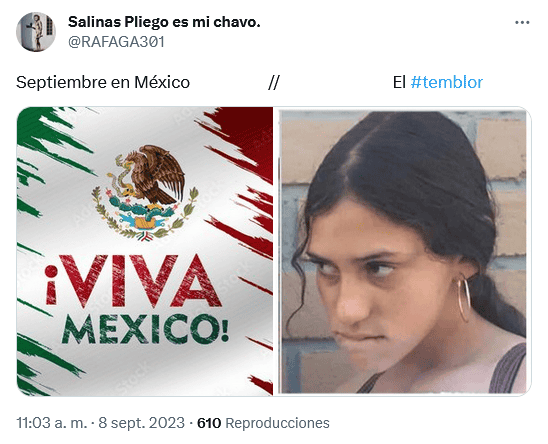The height and width of the screenshot is (444, 548).
Task: Follow the #temblor hashtag
Action: 447,83
